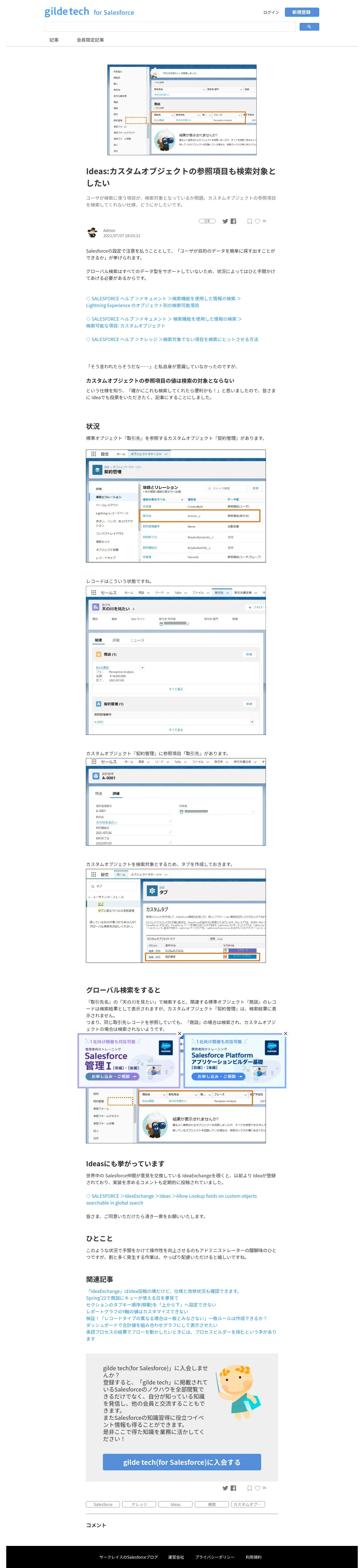Image resolution: width=364 pixels, height=1568 pixels.
Task: Open プライバシーポリシー footer link
Action: click(215, 1557)
